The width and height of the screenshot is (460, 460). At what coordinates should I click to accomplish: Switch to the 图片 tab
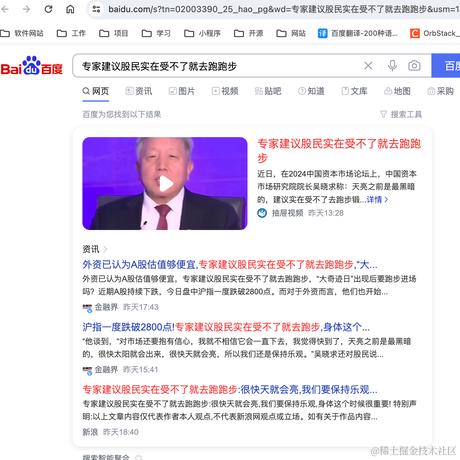pyautogui.click(x=182, y=91)
